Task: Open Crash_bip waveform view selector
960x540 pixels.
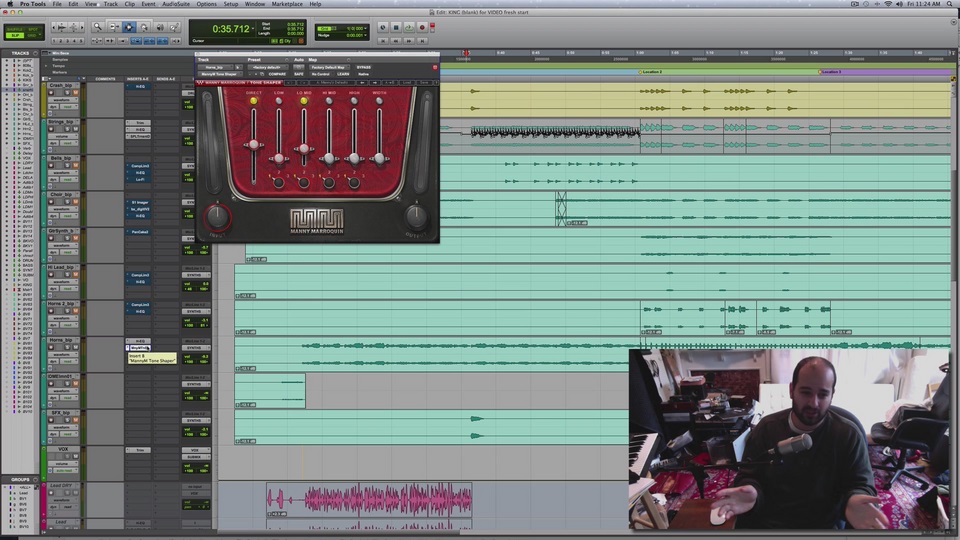Action: coord(63,100)
